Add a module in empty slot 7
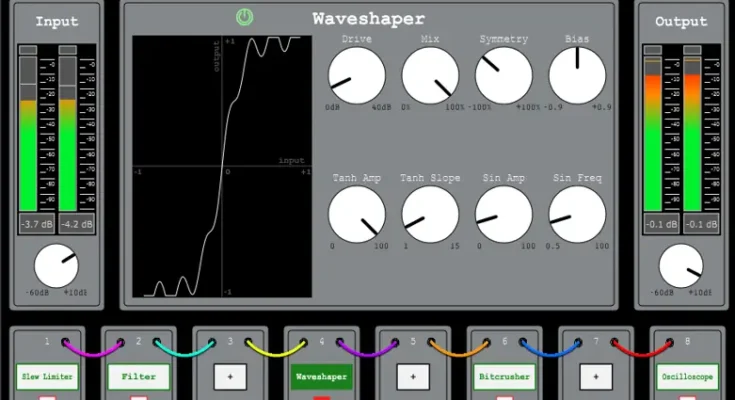The width and height of the screenshot is (735, 400). pyautogui.click(x=596, y=377)
